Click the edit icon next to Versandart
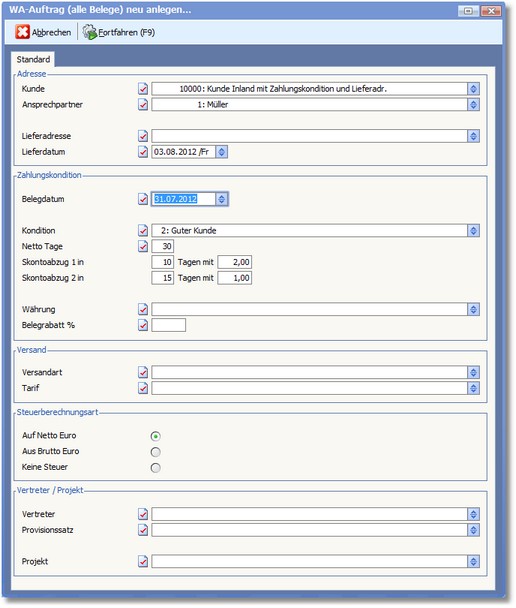Screen dimensions: 516x608 pos(143,373)
